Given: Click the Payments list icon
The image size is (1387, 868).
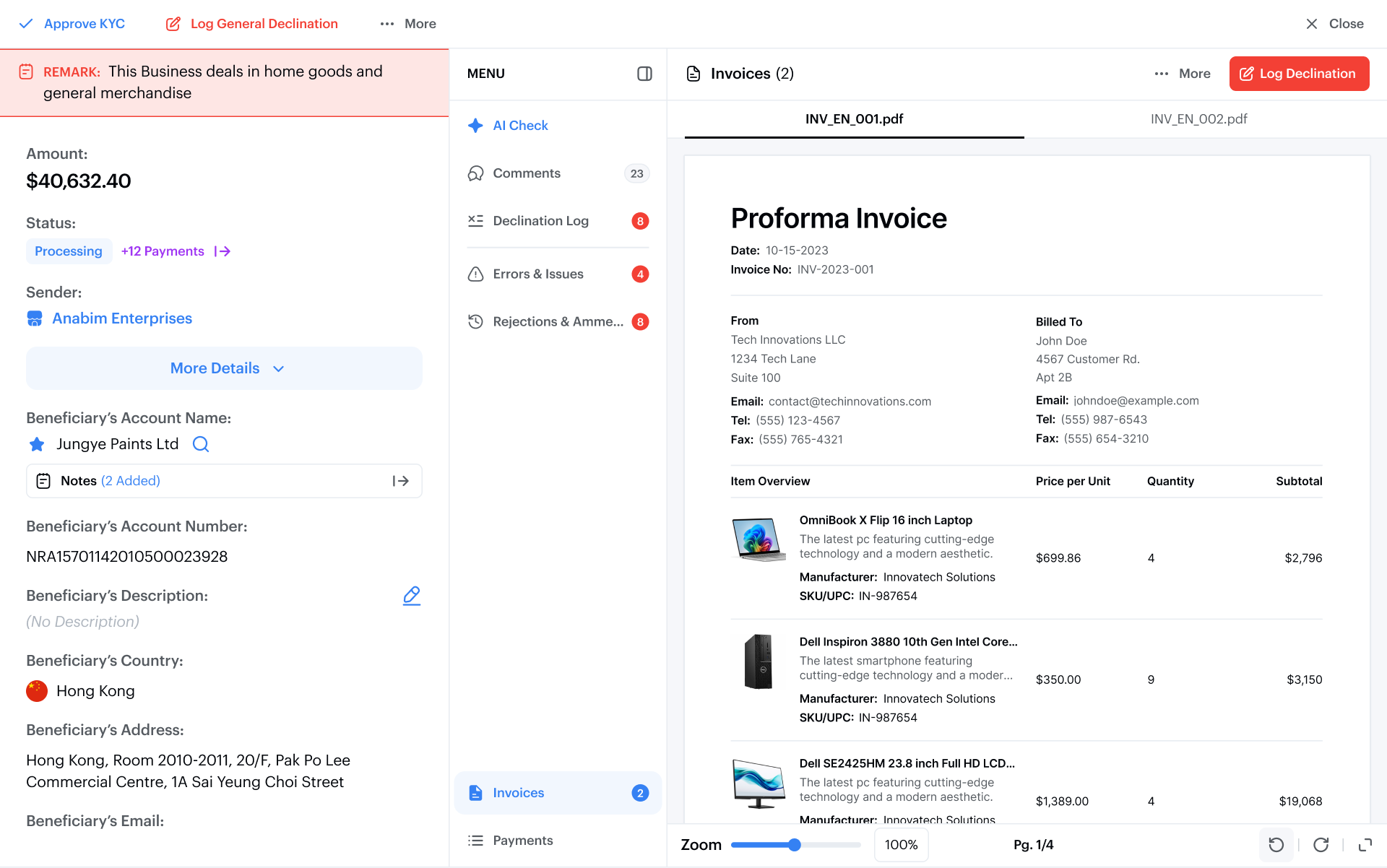Looking at the screenshot, I should [x=475, y=841].
